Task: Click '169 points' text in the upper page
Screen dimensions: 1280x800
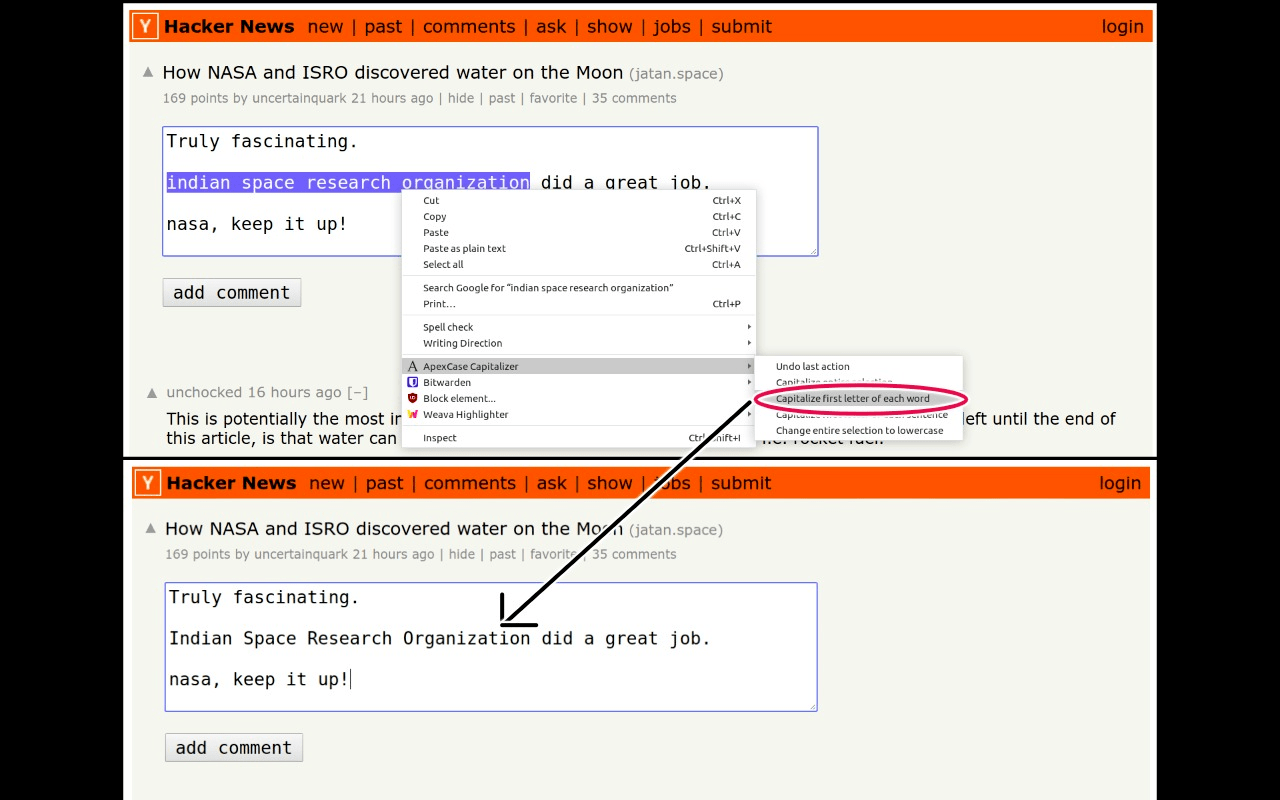Action: point(196,98)
